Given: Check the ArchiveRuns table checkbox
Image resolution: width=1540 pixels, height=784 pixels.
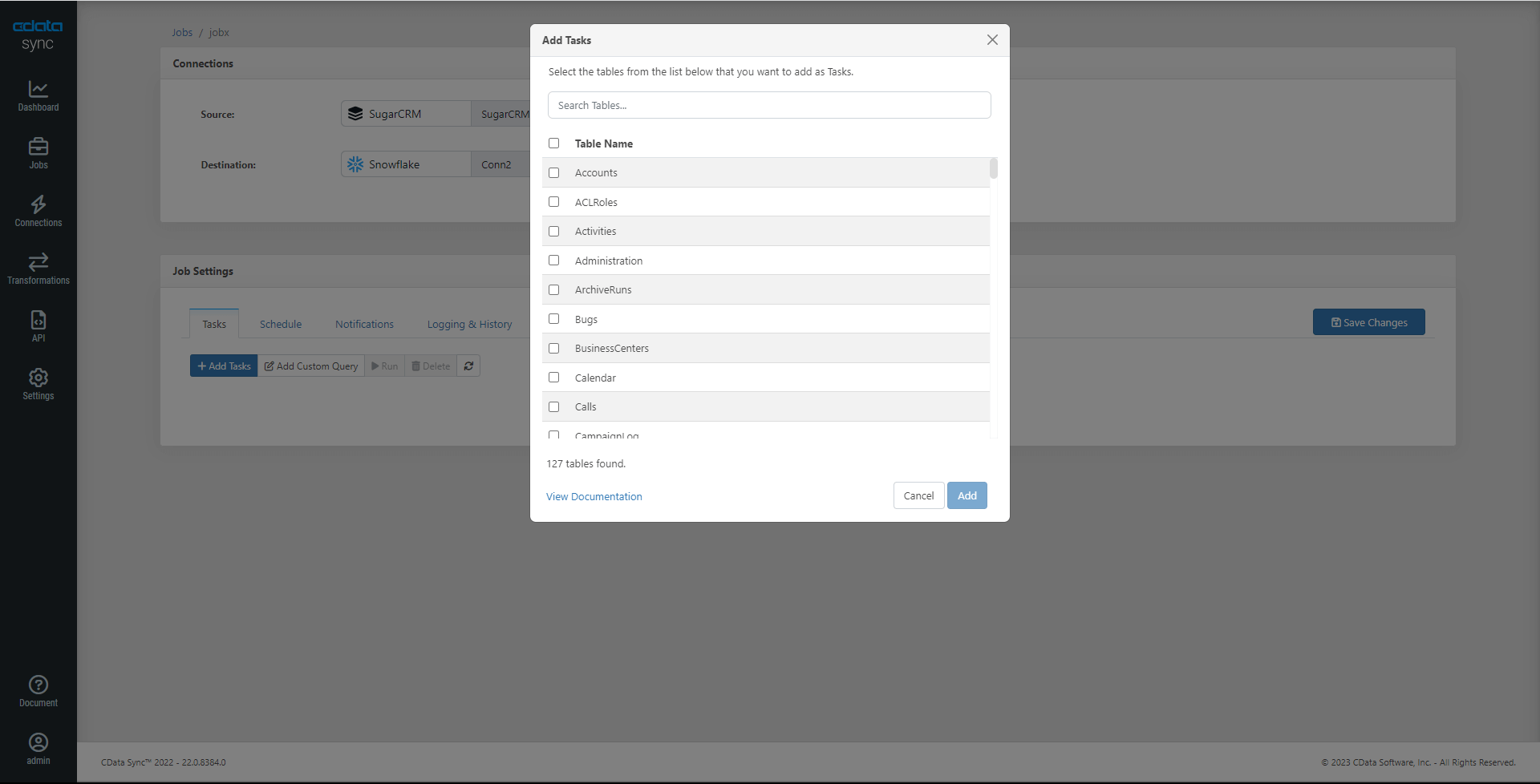Looking at the screenshot, I should 553,289.
